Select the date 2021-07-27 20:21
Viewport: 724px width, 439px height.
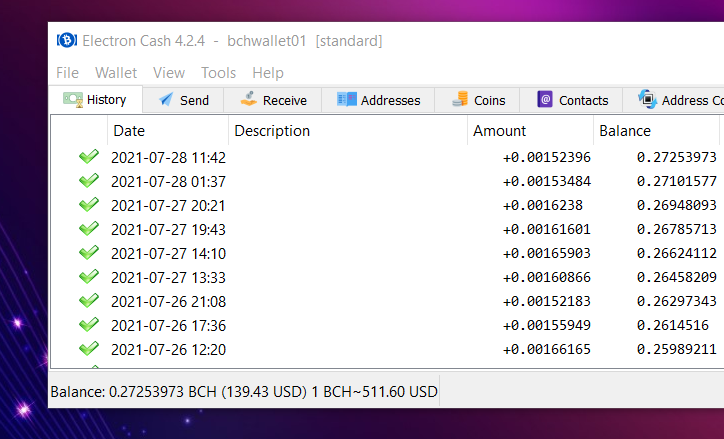(x=168, y=206)
